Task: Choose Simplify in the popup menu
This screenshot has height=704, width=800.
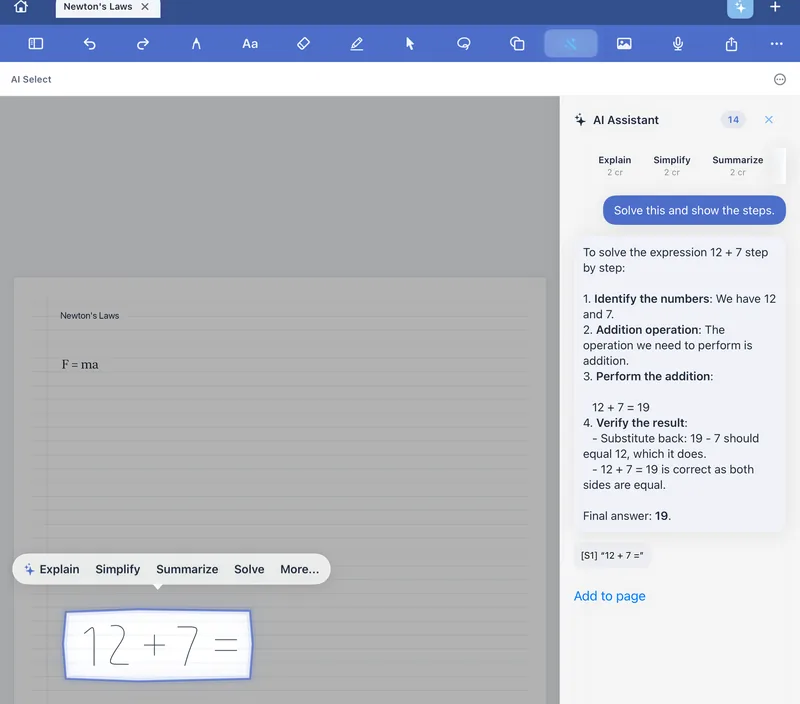Action: (x=117, y=569)
